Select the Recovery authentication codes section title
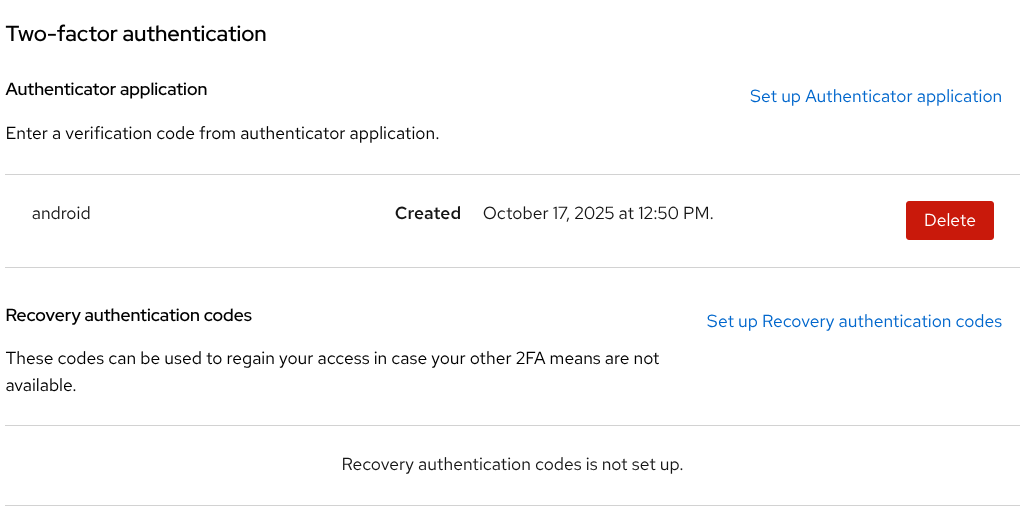1026x522 pixels. [x=128, y=315]
